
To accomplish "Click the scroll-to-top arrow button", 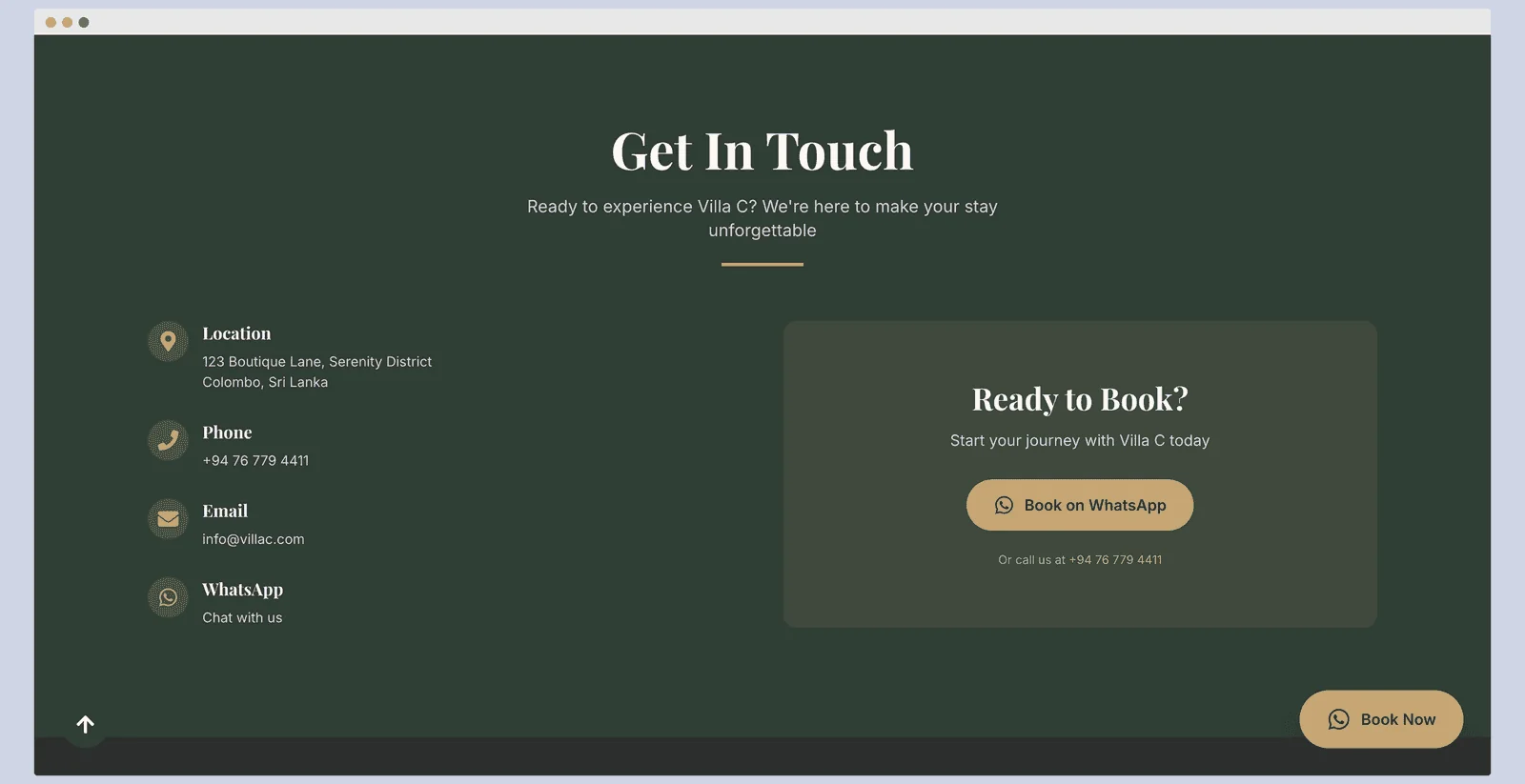I will click(86, 725).
